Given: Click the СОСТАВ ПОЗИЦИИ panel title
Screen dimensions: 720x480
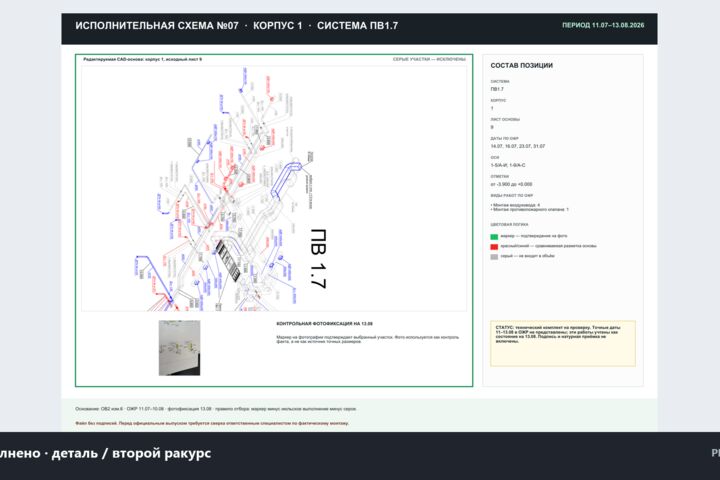Looking at the screenshot, I should 522,66.
